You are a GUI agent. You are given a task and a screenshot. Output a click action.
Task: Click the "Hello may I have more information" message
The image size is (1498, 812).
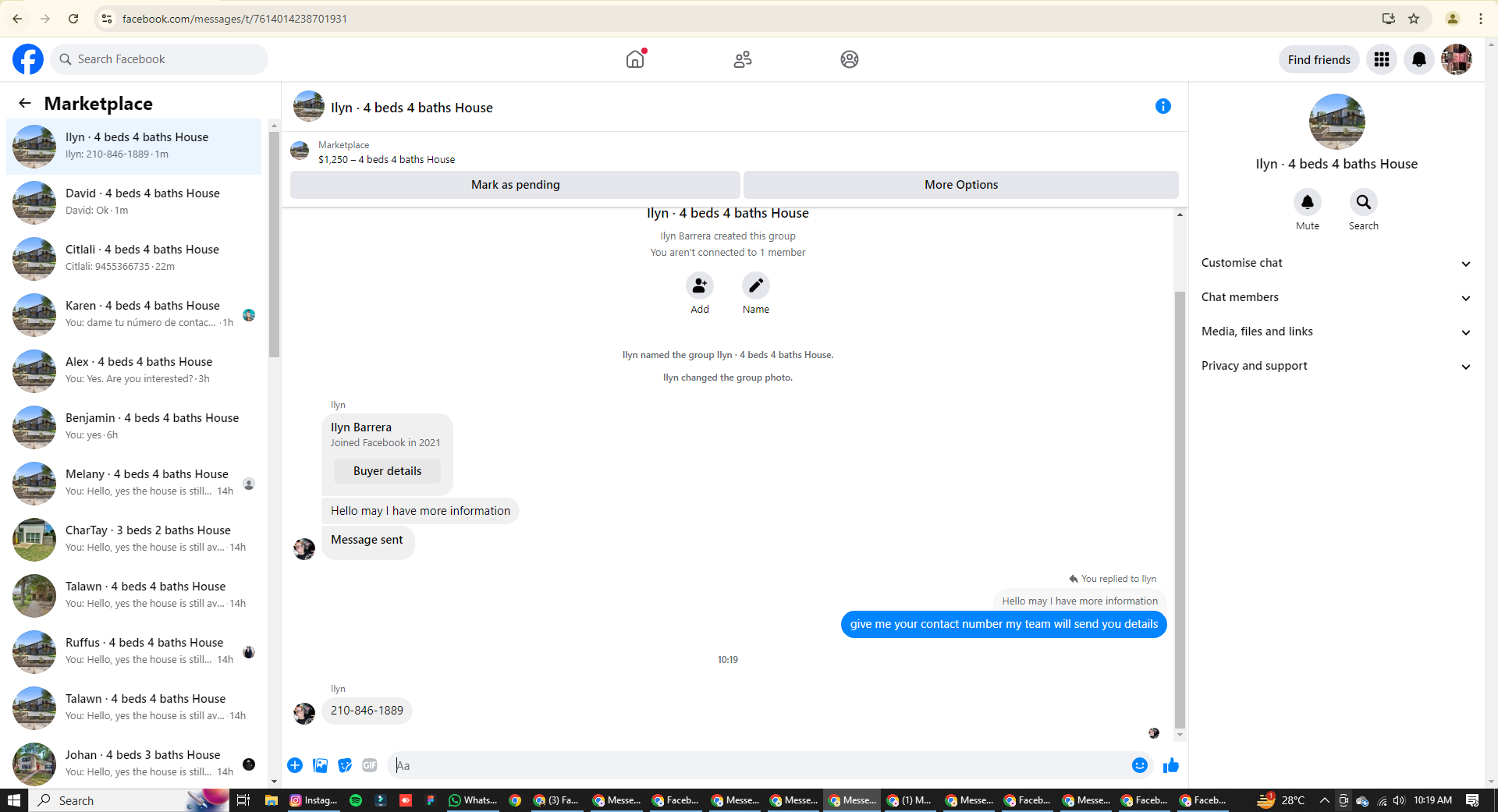click(x=420, y=511)
